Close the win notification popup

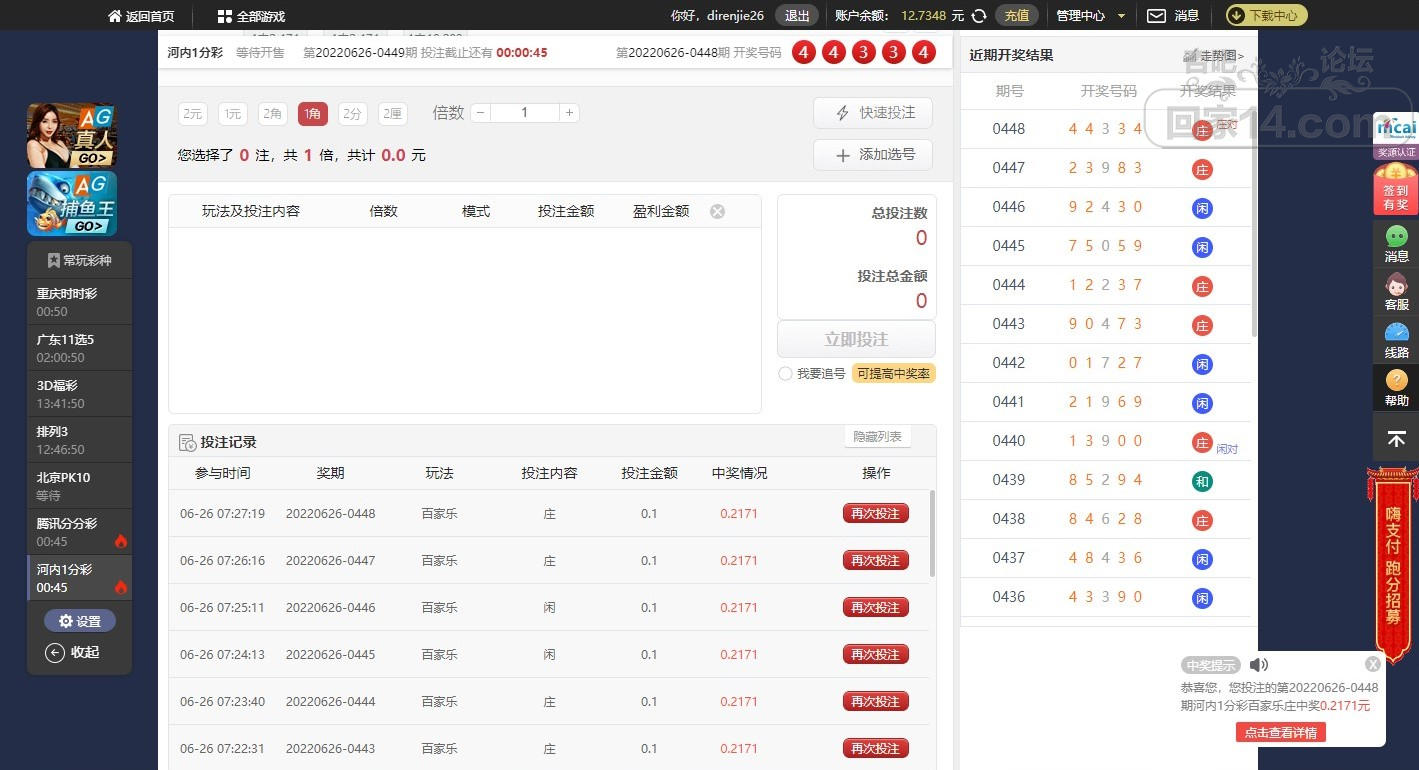click(1373, 664)
